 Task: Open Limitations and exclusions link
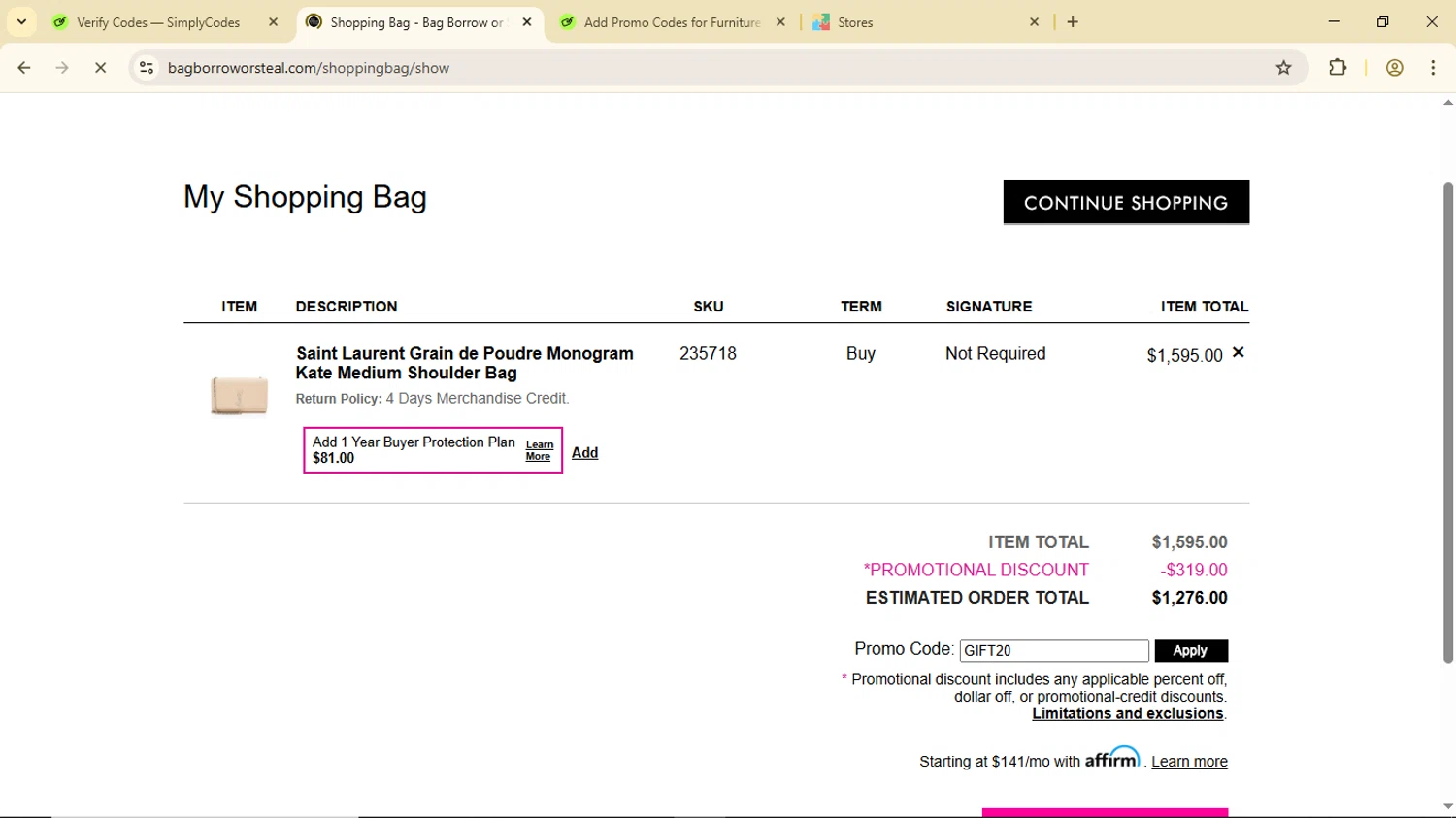coord(1127,713)
